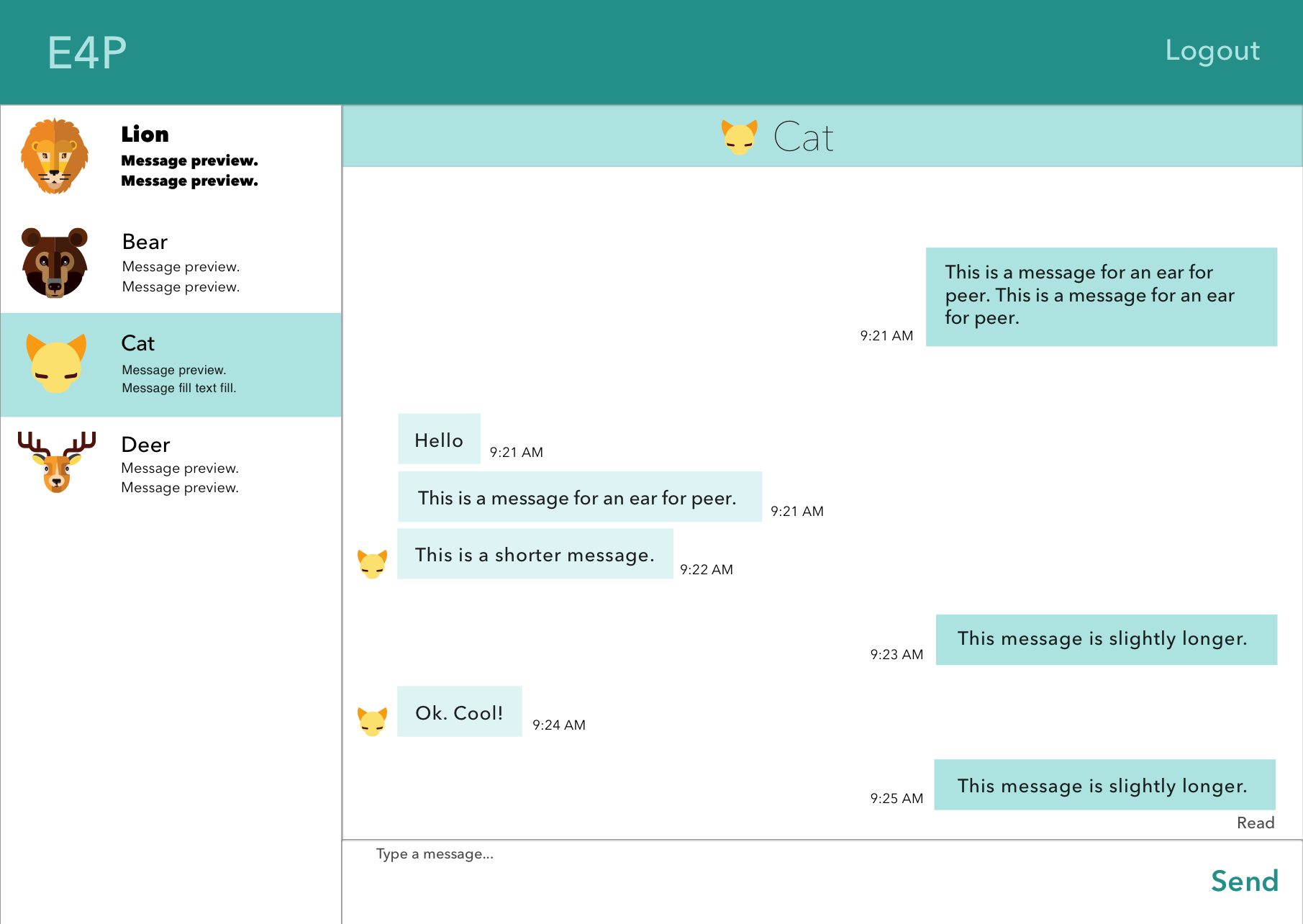
Task: Click 'This is a message for an ear for peer.' bubble
Action: tap(580, 497)
